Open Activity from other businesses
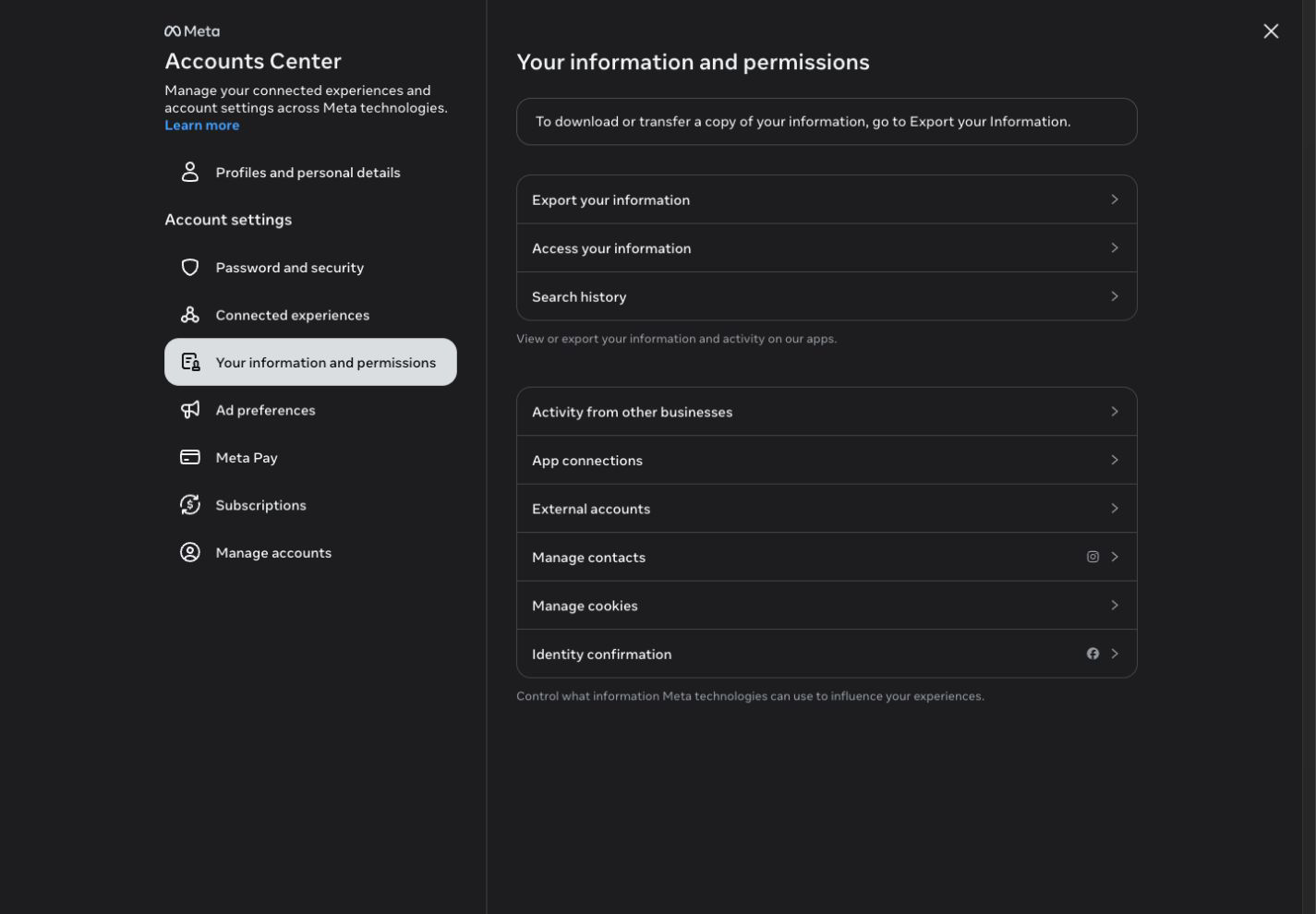Viewport: 1316px width, 914px height. pos(827,412)
